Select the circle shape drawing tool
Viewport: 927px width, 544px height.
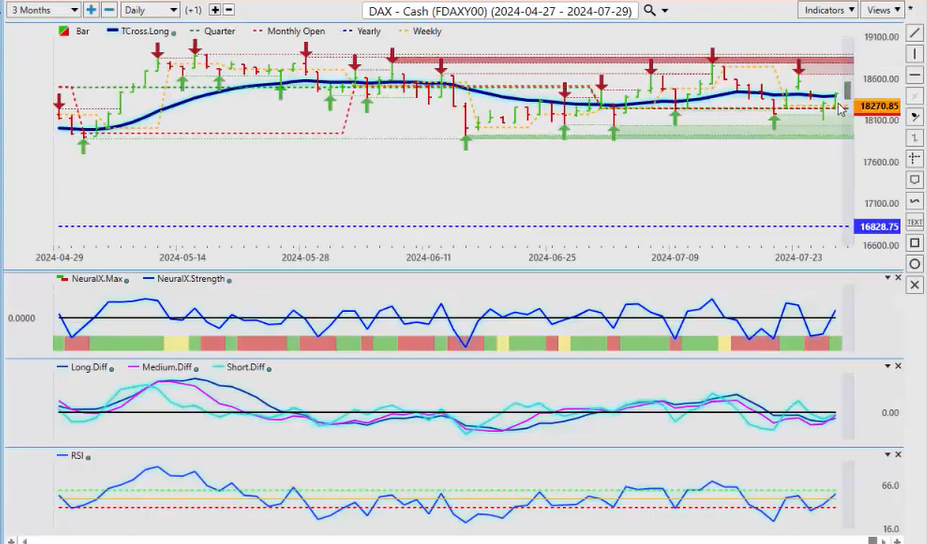coord(915,264)
